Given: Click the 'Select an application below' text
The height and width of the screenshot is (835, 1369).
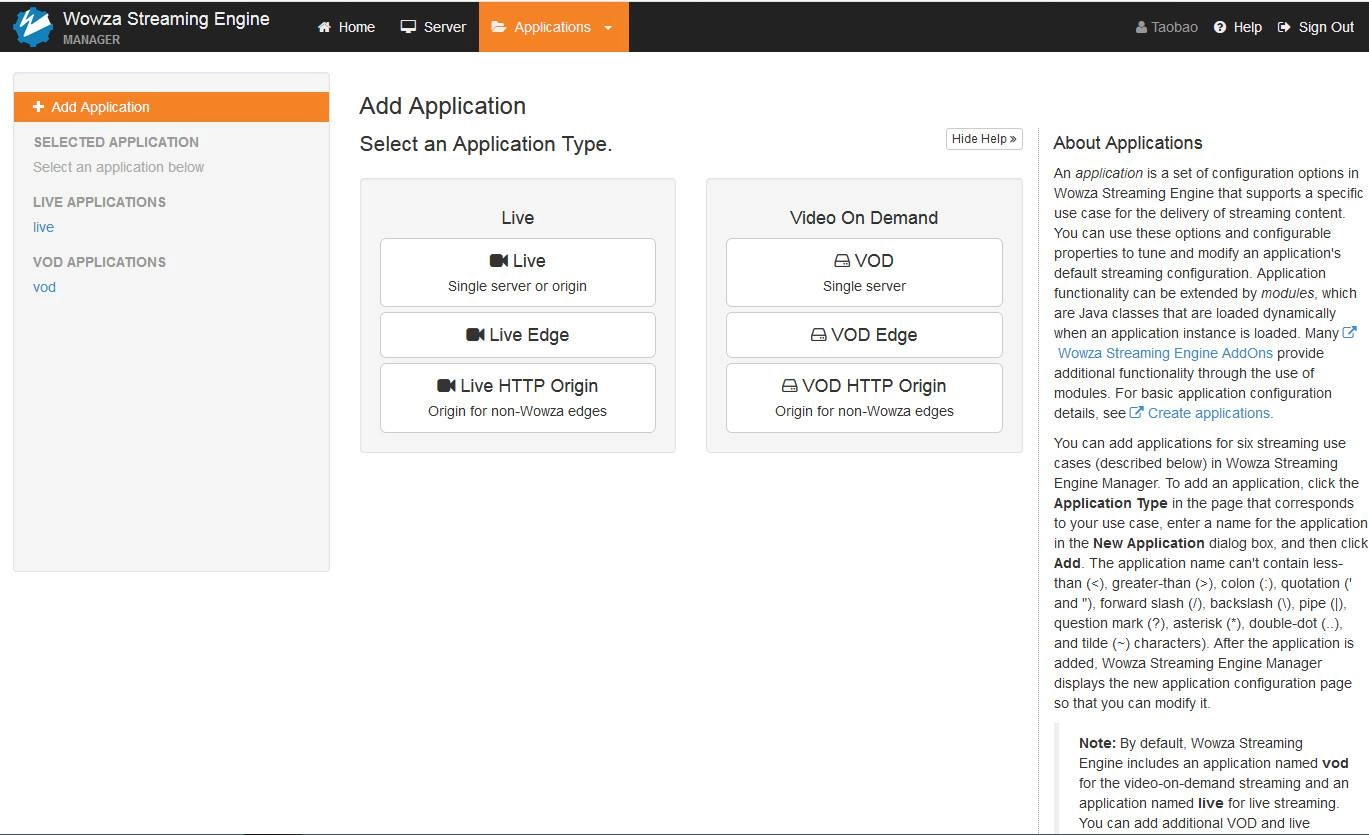Looking at the screenshot, I should (x=119, y=167).
